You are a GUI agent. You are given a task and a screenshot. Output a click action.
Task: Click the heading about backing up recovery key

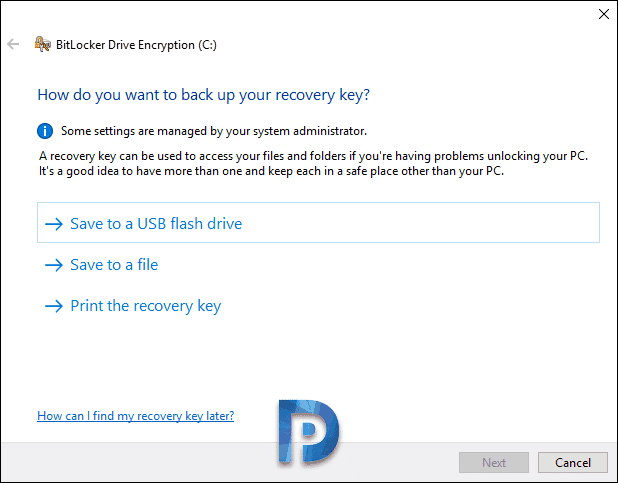point(203,95)
